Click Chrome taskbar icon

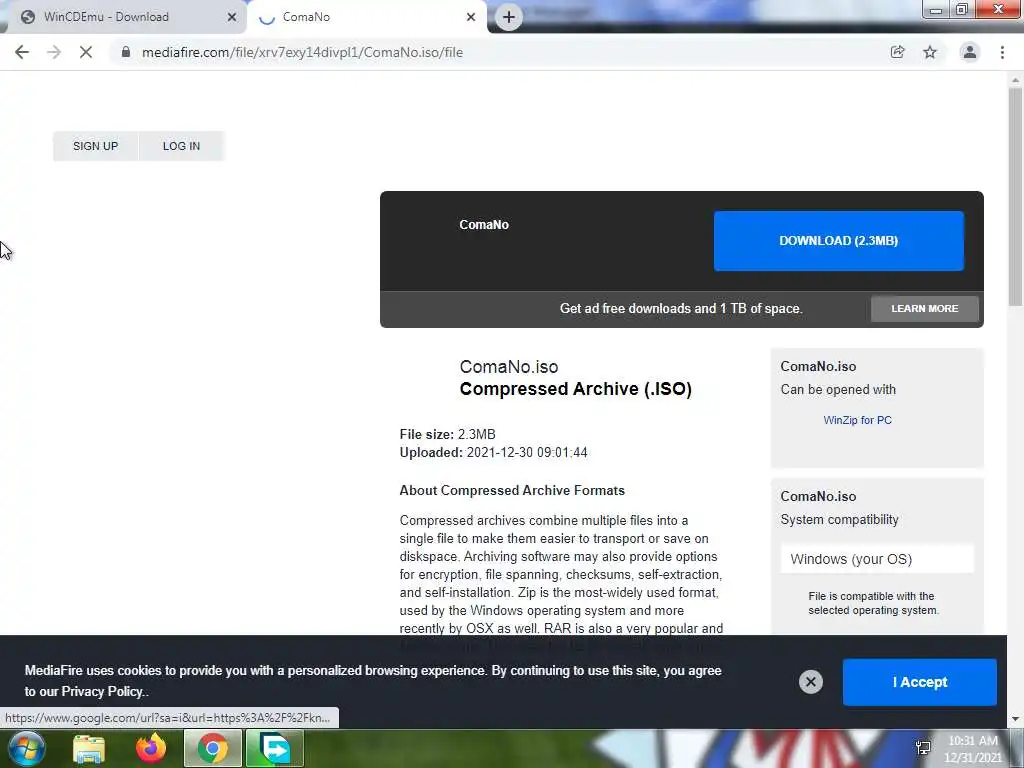point(213,748)
